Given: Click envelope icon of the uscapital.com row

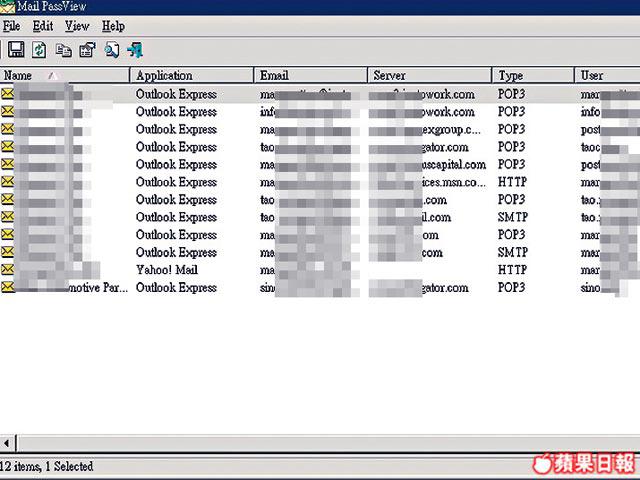Looking at the screenshot, I should click(7, 164).
